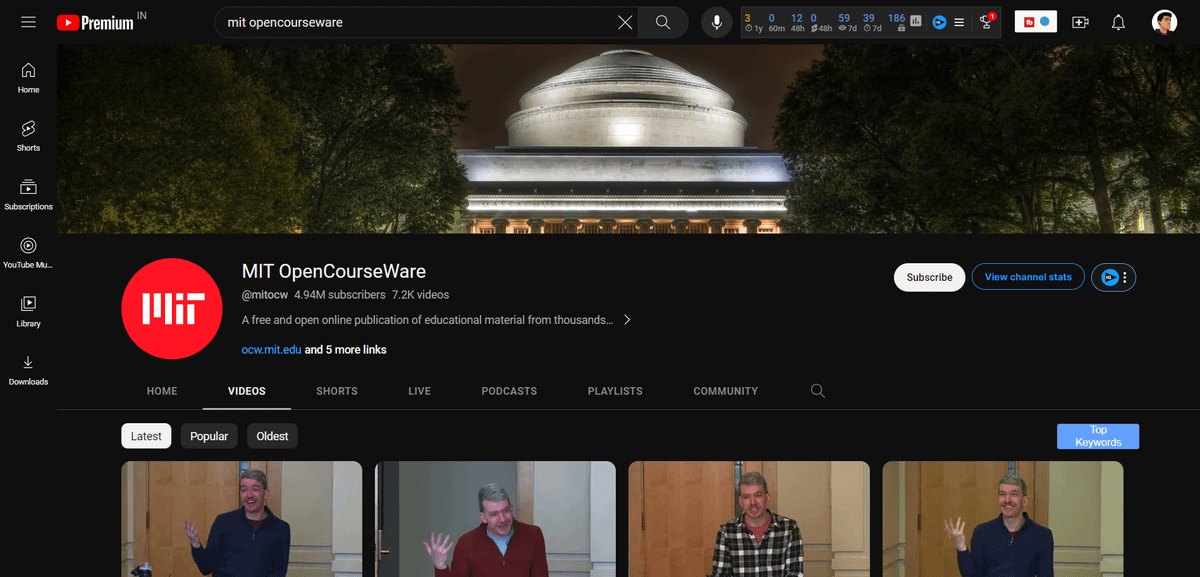
Task: Go to Home in sidebar
Action: click(28, 78)
